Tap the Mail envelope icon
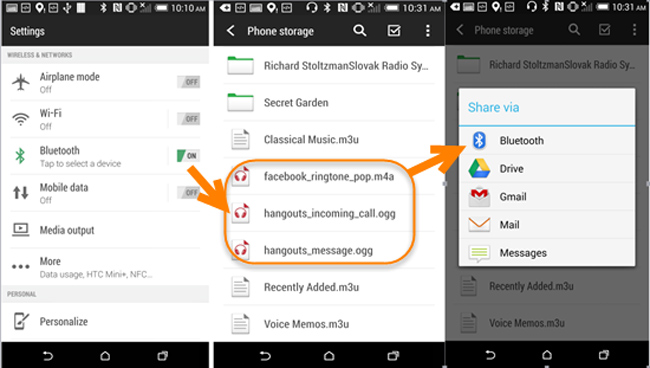The height and width of the screenshot is (368, 650). (479, 225)
